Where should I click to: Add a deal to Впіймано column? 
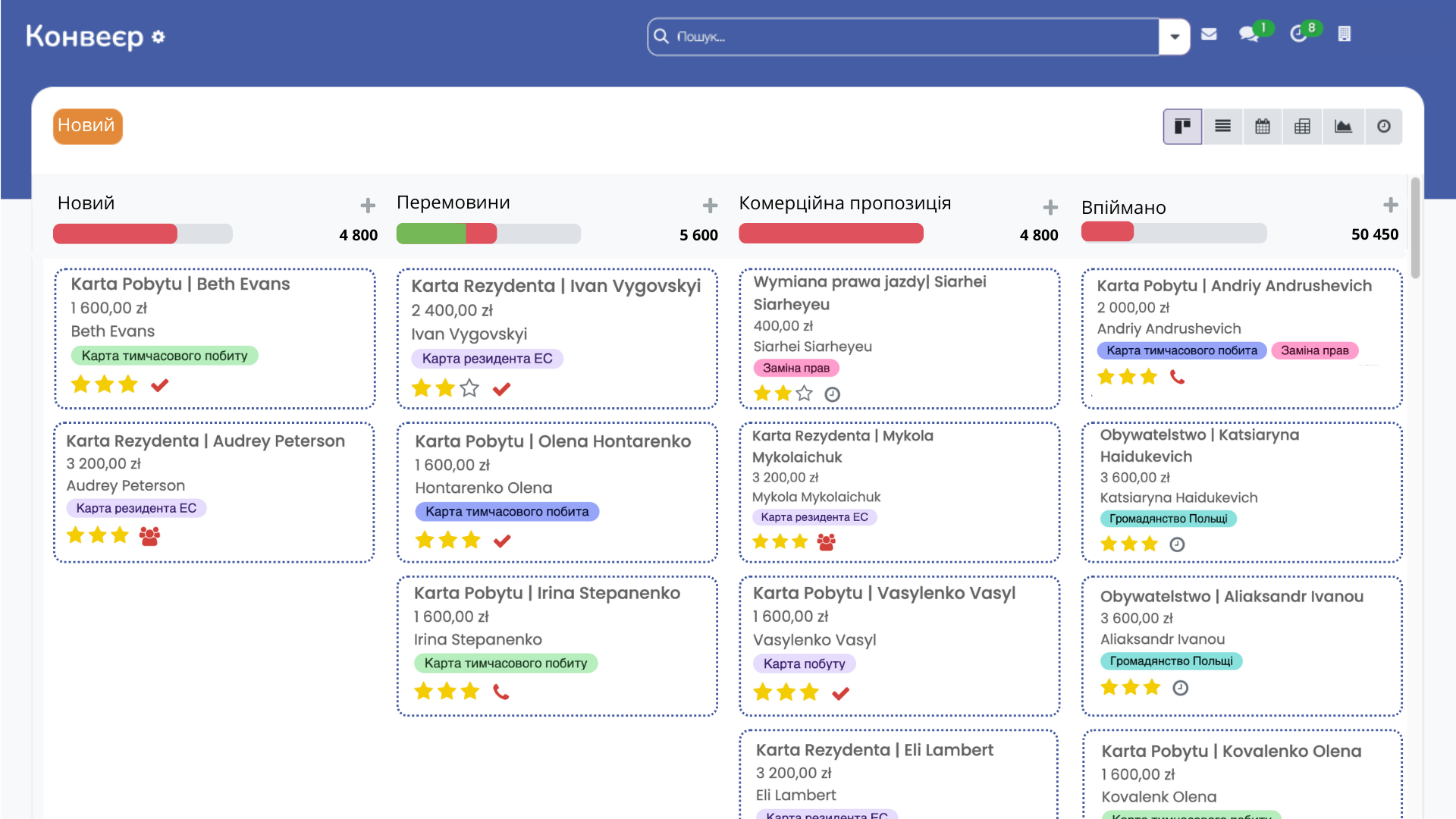(x=1392, y=205)
